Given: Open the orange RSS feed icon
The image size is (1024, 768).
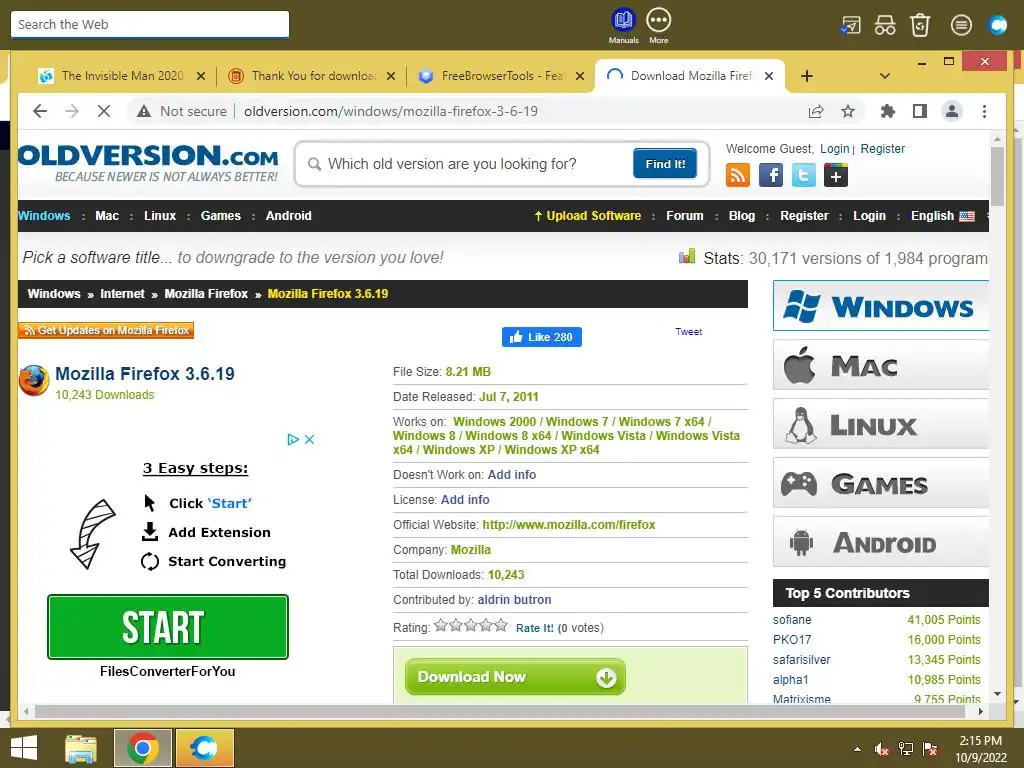Looking at the screenshot, I should 737,175.
